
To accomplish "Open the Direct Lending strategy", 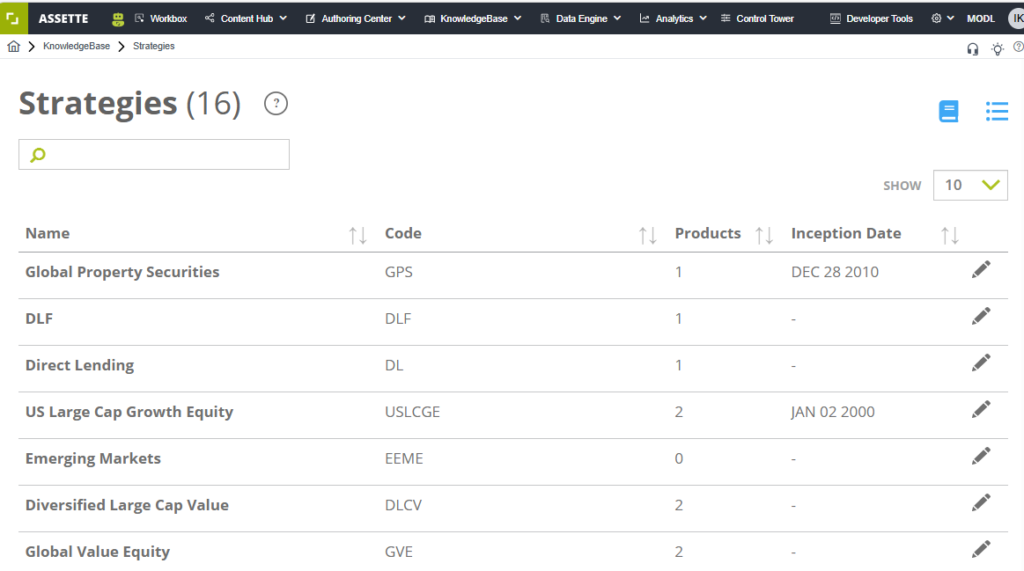I will 80,365.
